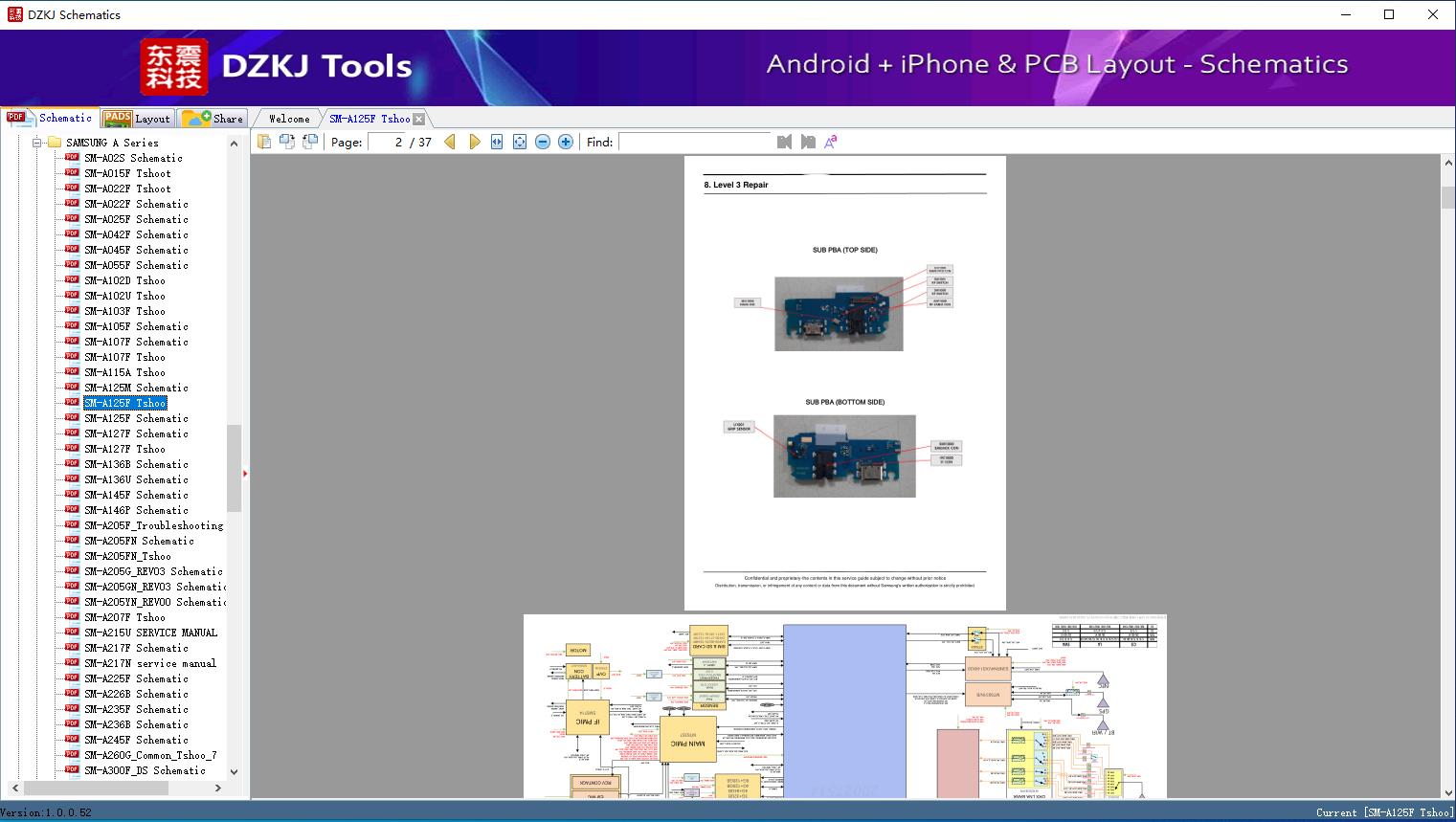
Task: Open SM-A215U SERVICE MANUAL in the tree
Action: pos(150,633)
